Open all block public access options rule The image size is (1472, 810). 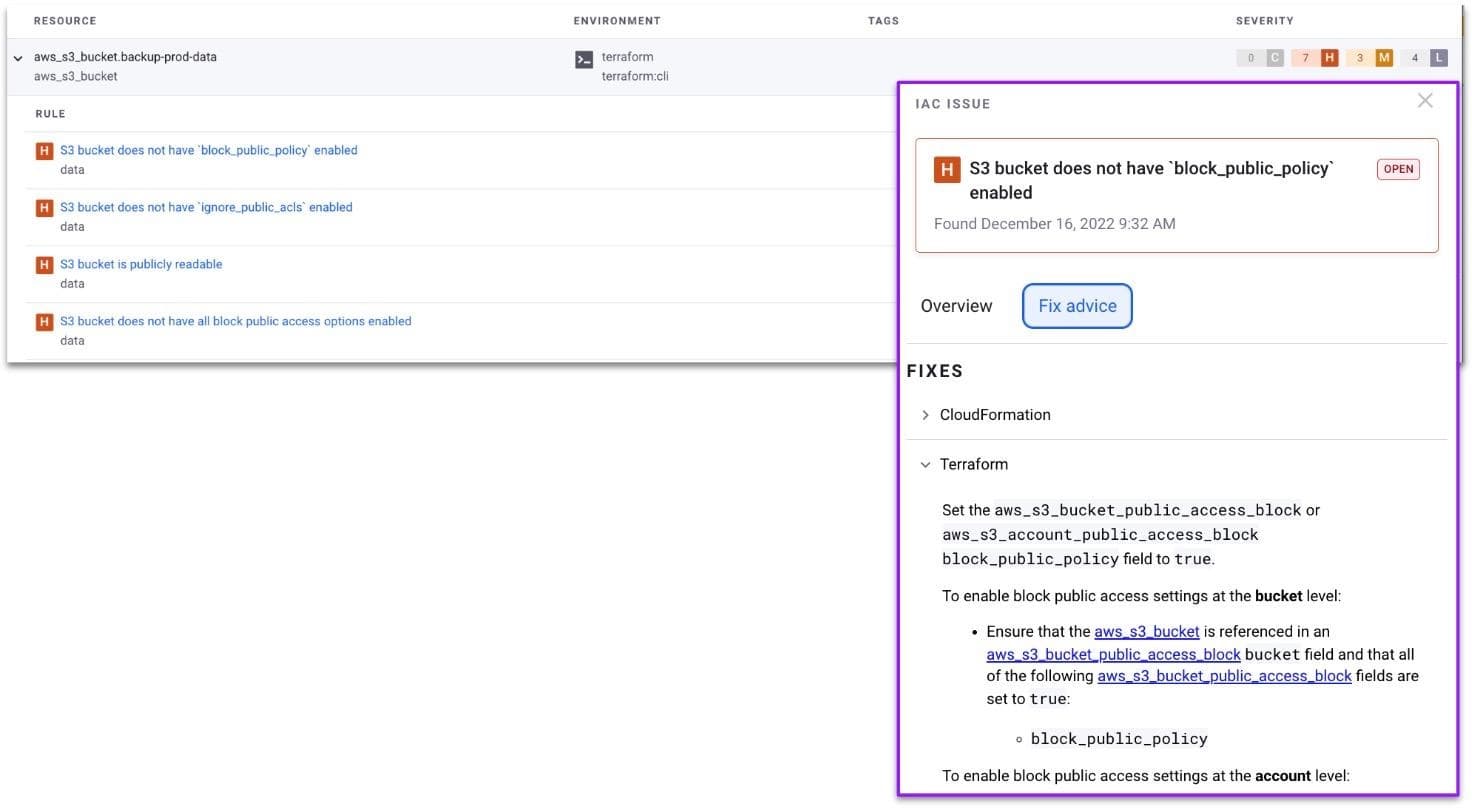click(235, 321)
